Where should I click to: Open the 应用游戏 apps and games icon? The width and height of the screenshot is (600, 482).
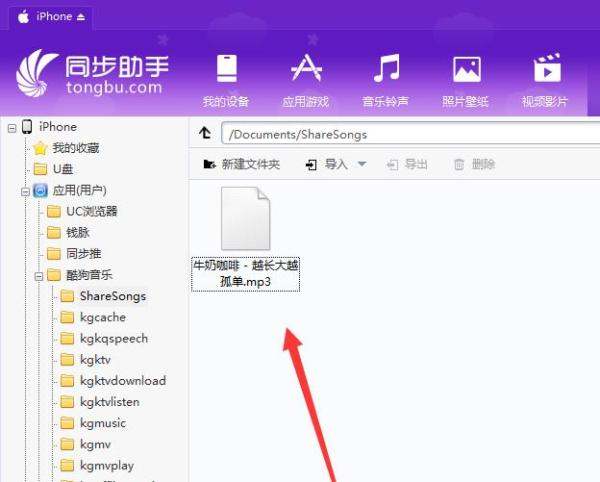pyautogui.click(x=305, y=70)
